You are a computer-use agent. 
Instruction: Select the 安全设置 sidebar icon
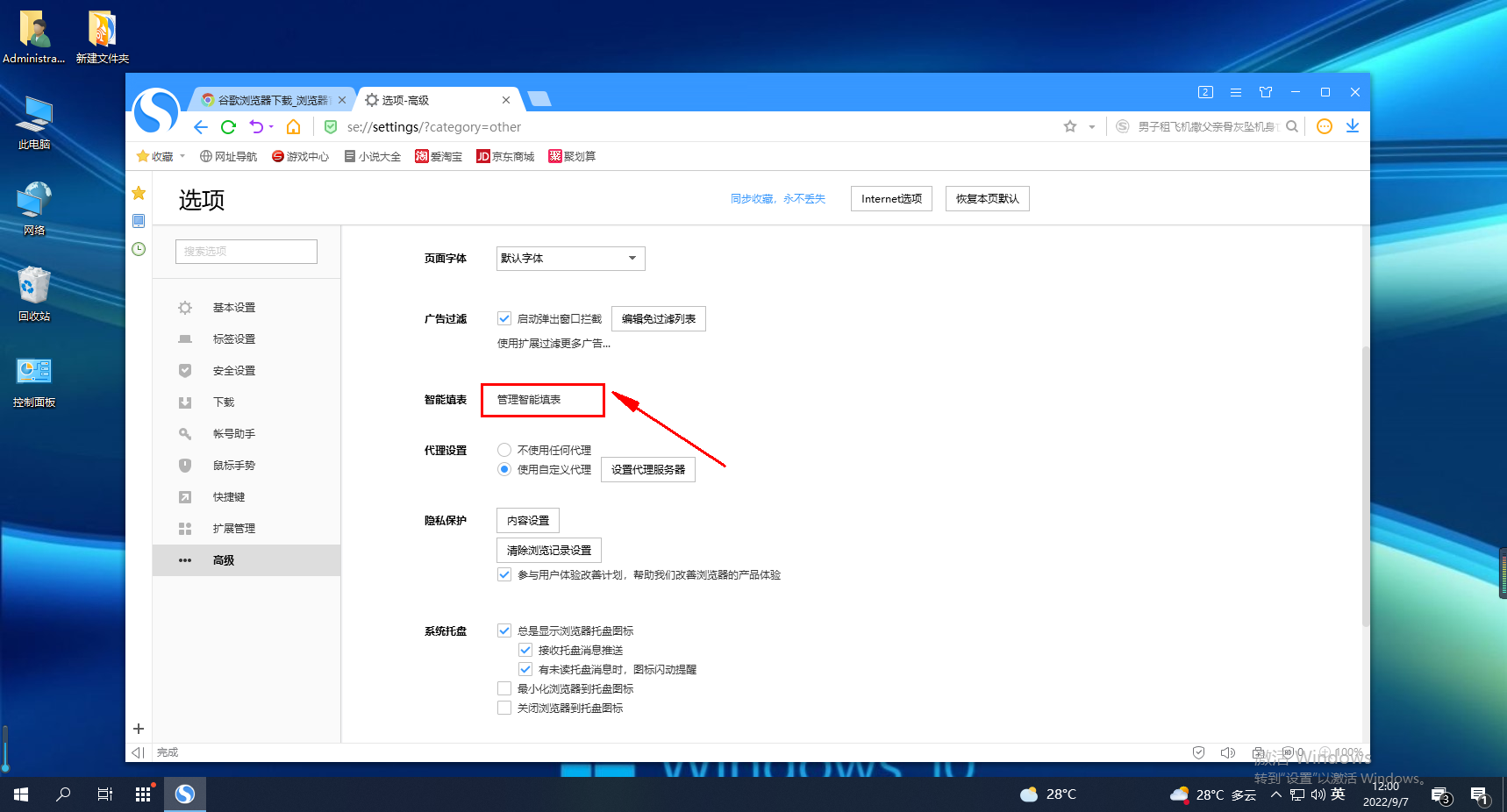click(185, 370)
